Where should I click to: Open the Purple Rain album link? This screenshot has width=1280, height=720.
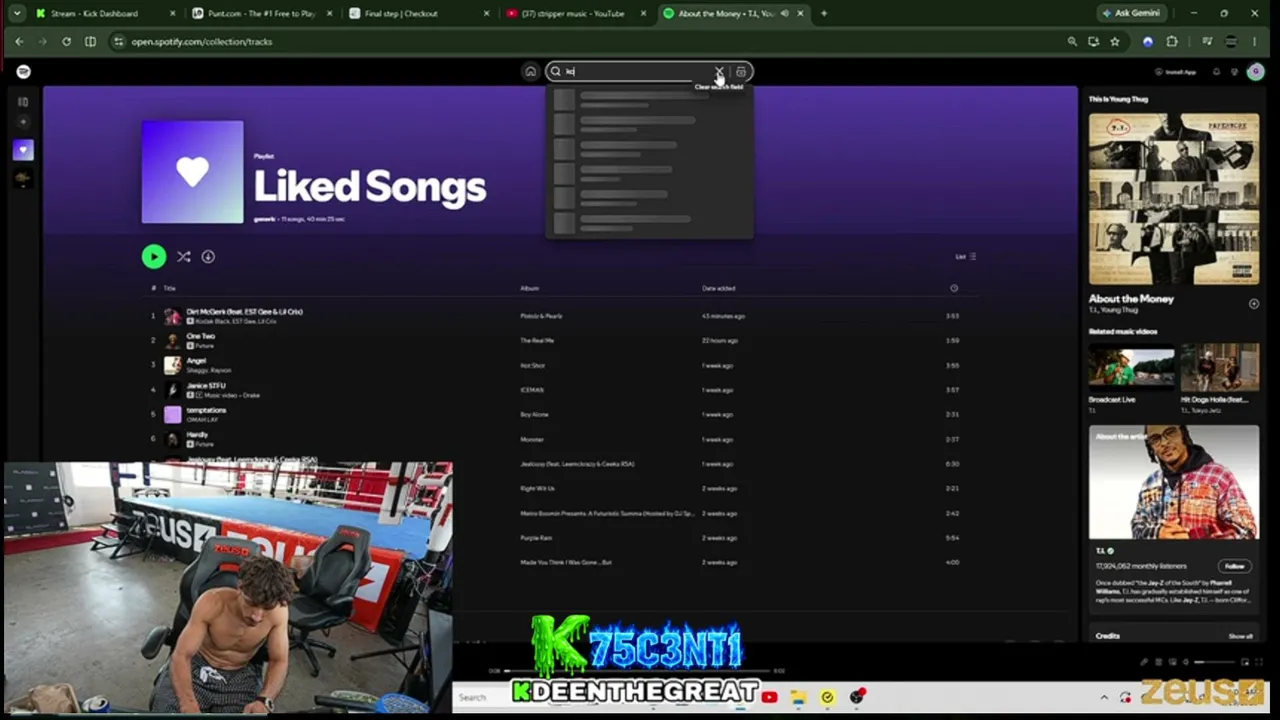[x=536, y=538]
